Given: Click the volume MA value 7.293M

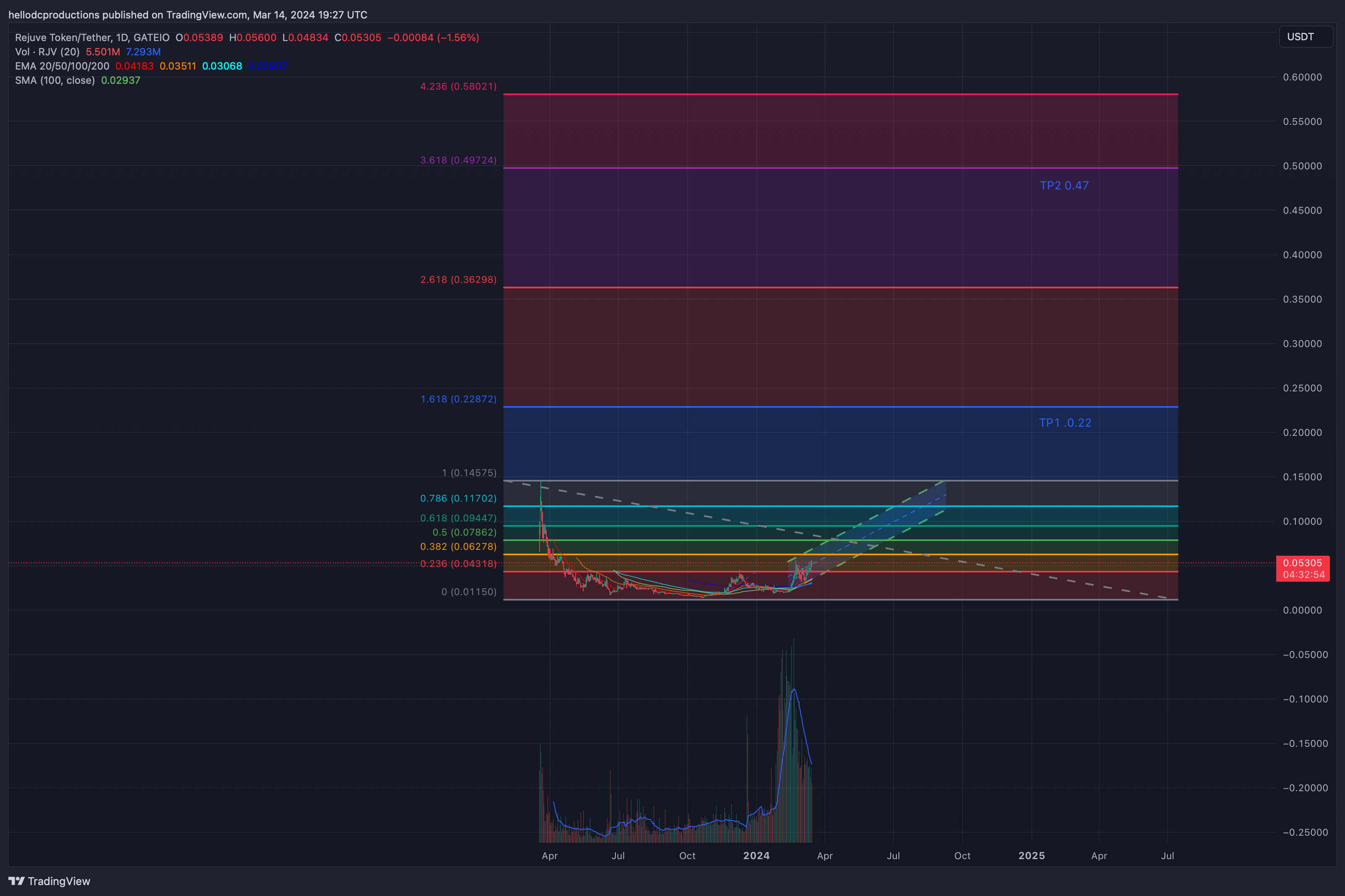Looking at the screenshot, I should click(143, 52).
